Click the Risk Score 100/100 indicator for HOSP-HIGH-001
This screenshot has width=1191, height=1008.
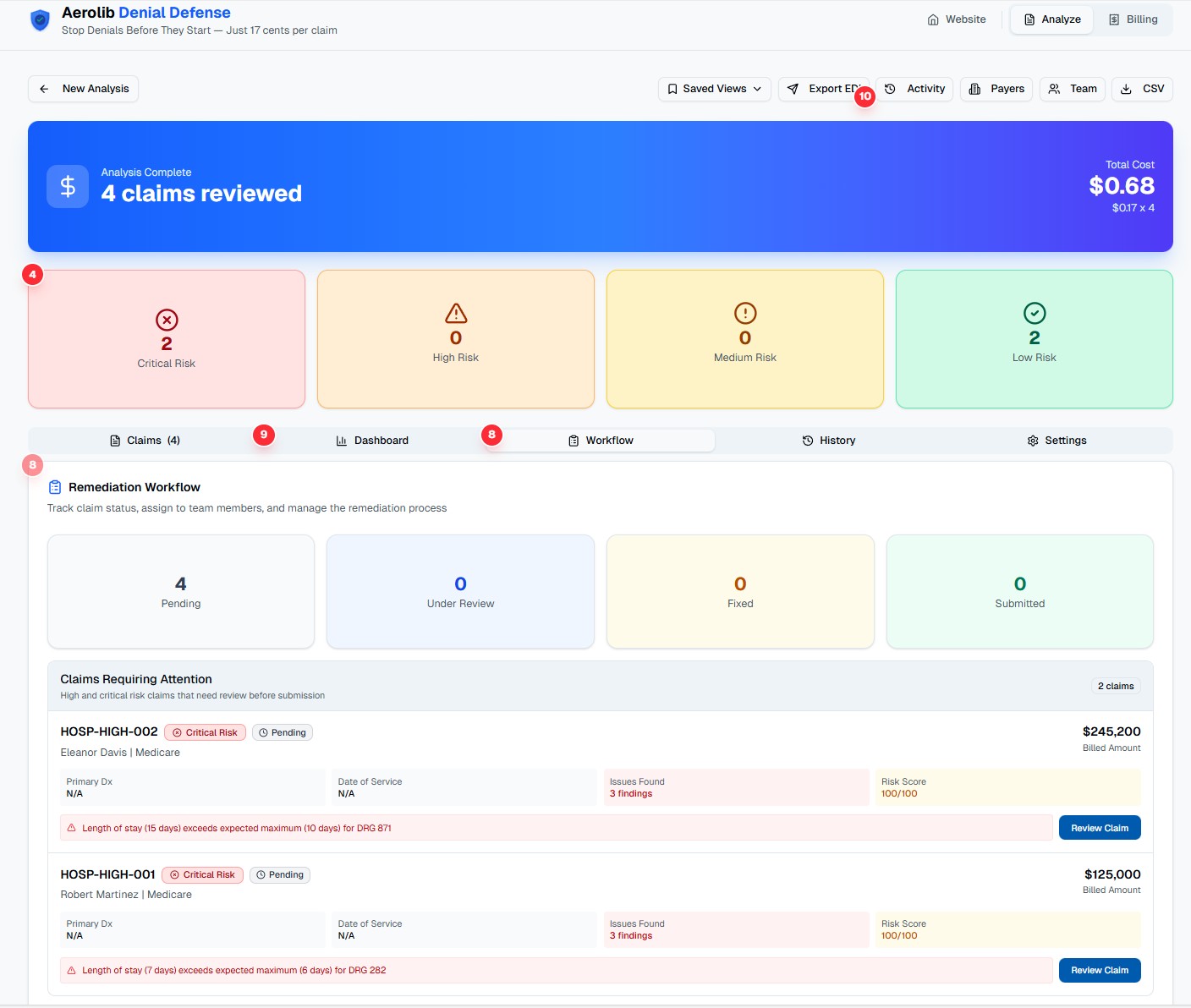(x=900, y=935)
